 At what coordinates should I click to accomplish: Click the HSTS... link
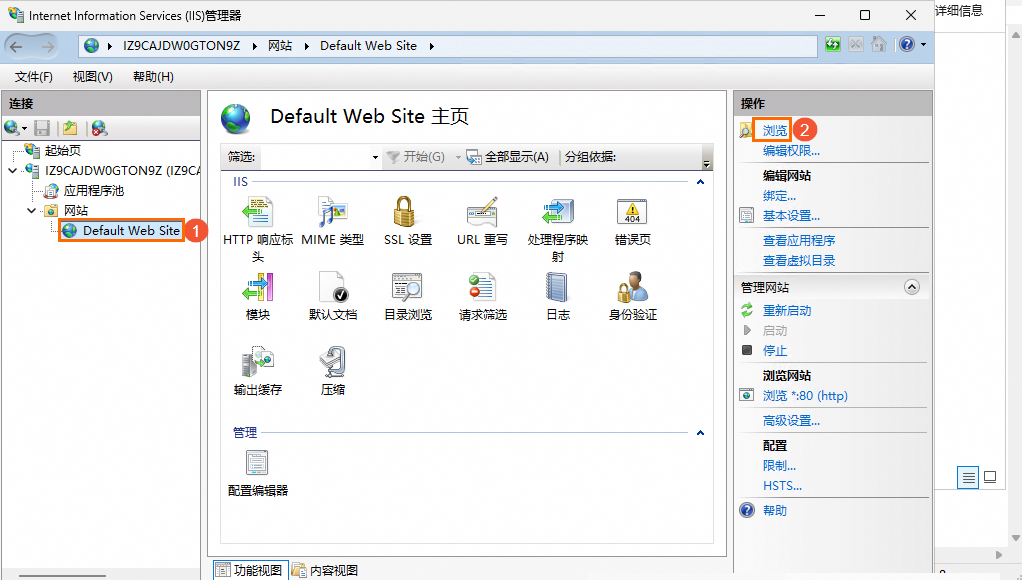782,486
